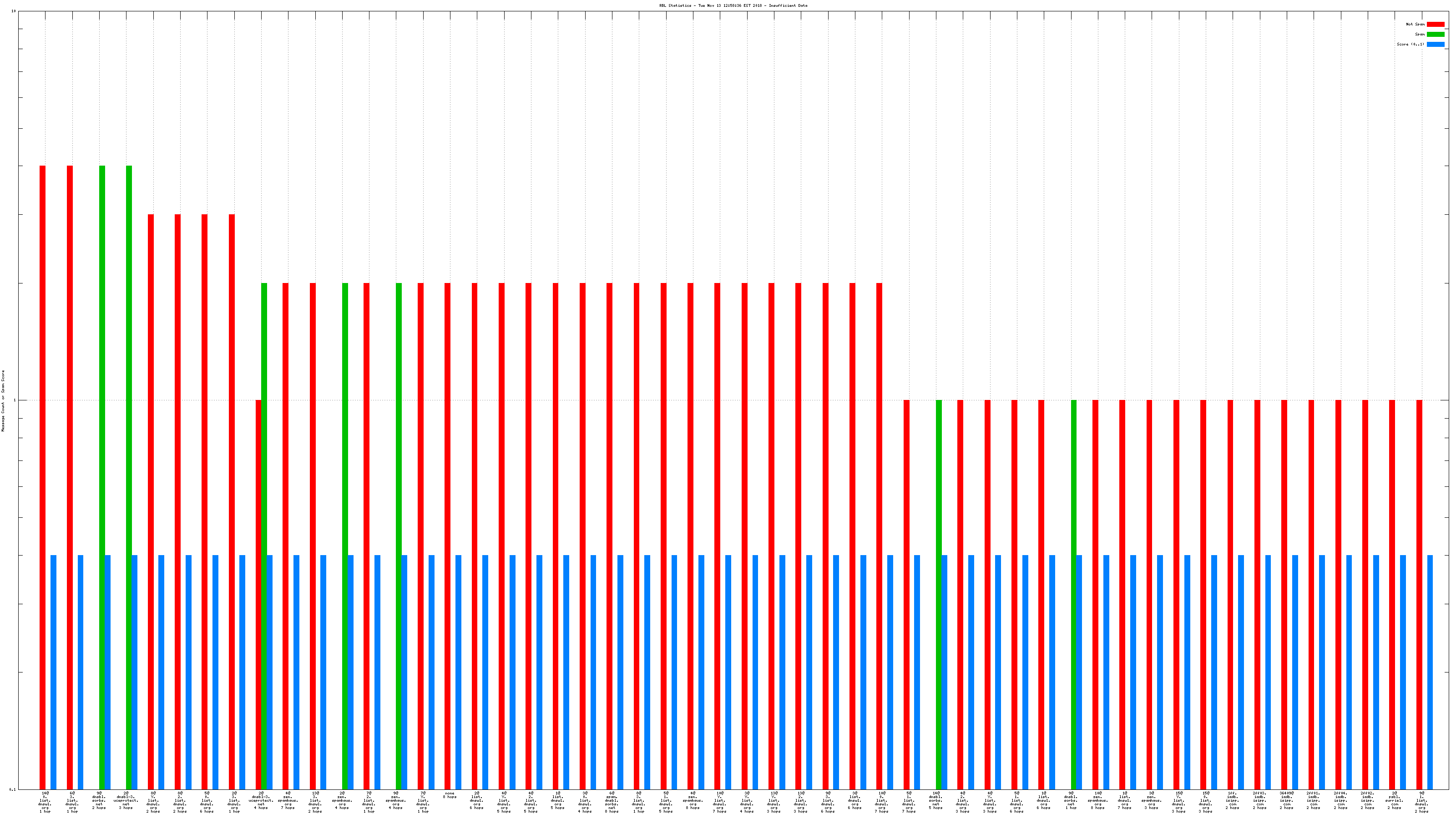Click the spam.dnsbl.sorbs.net 8 hops x-axis label
Viewport: 1456px width, 819px height.
click(612, 802)
